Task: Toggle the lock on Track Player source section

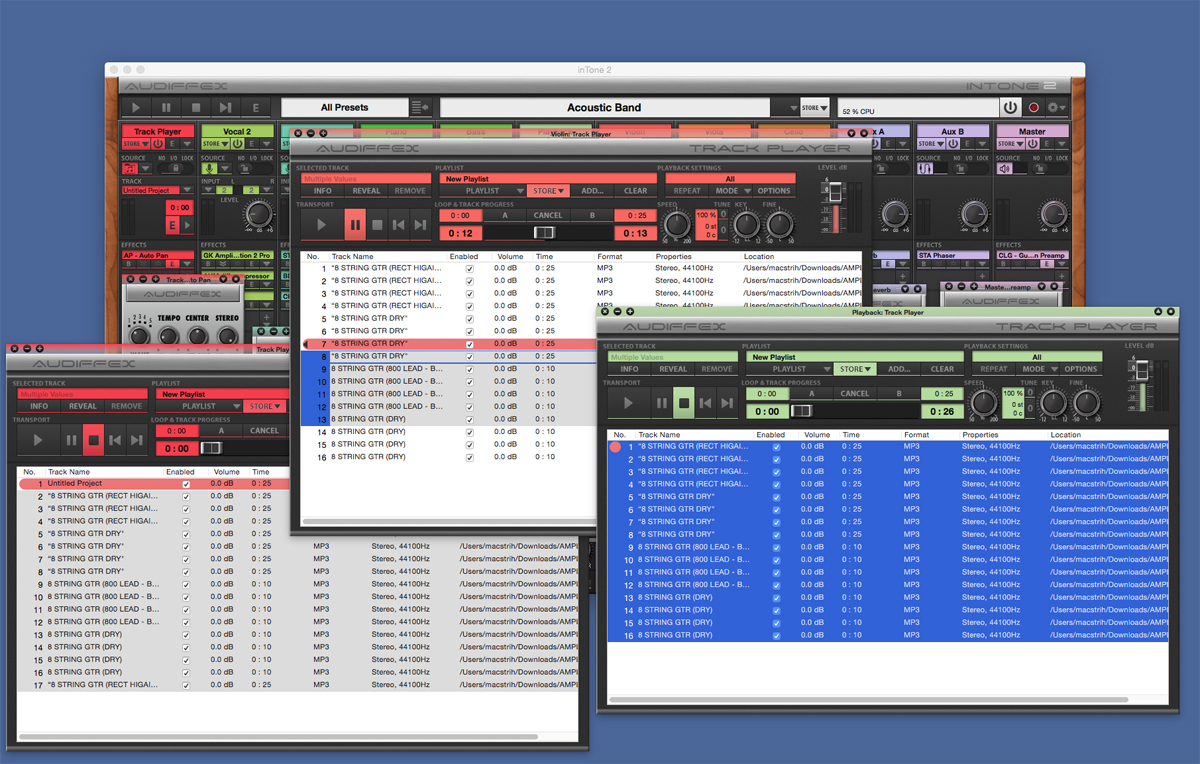Action: point(175,168)
